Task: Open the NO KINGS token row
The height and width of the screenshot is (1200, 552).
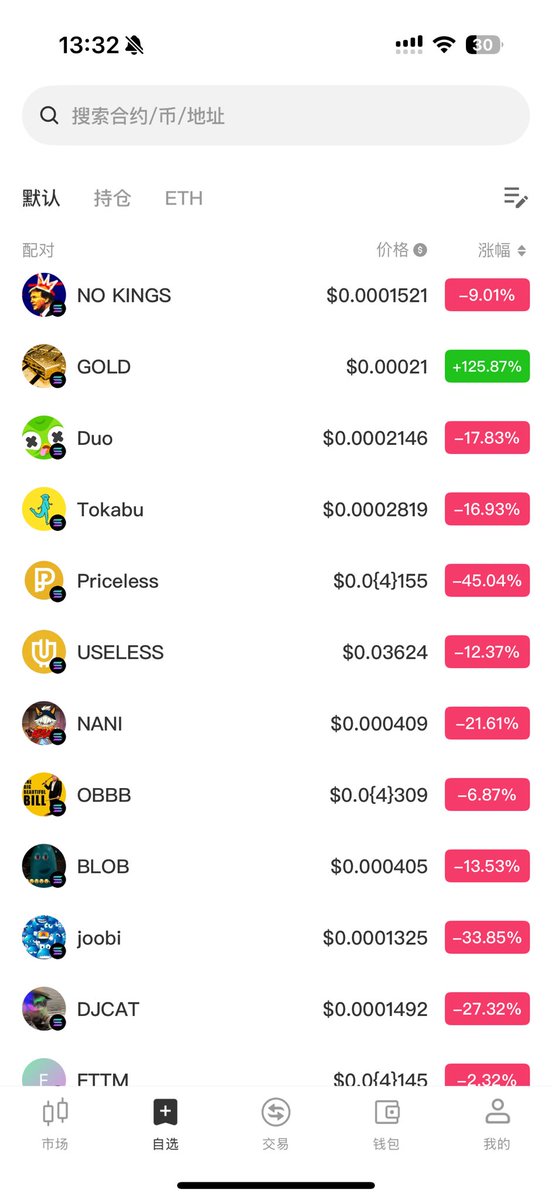Action: click(x=276, y=295)
